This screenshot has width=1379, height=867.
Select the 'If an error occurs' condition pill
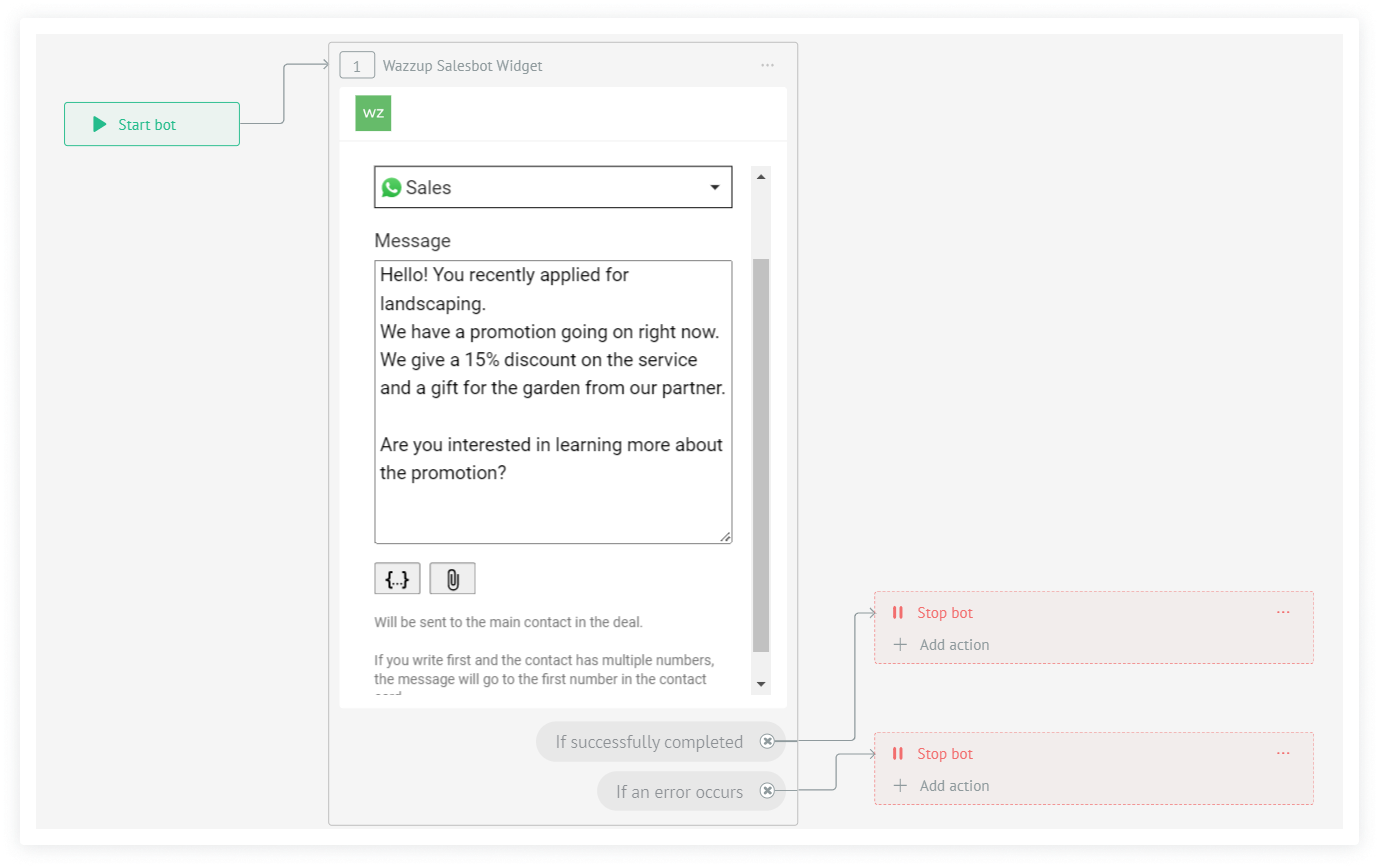pos(692,791)
